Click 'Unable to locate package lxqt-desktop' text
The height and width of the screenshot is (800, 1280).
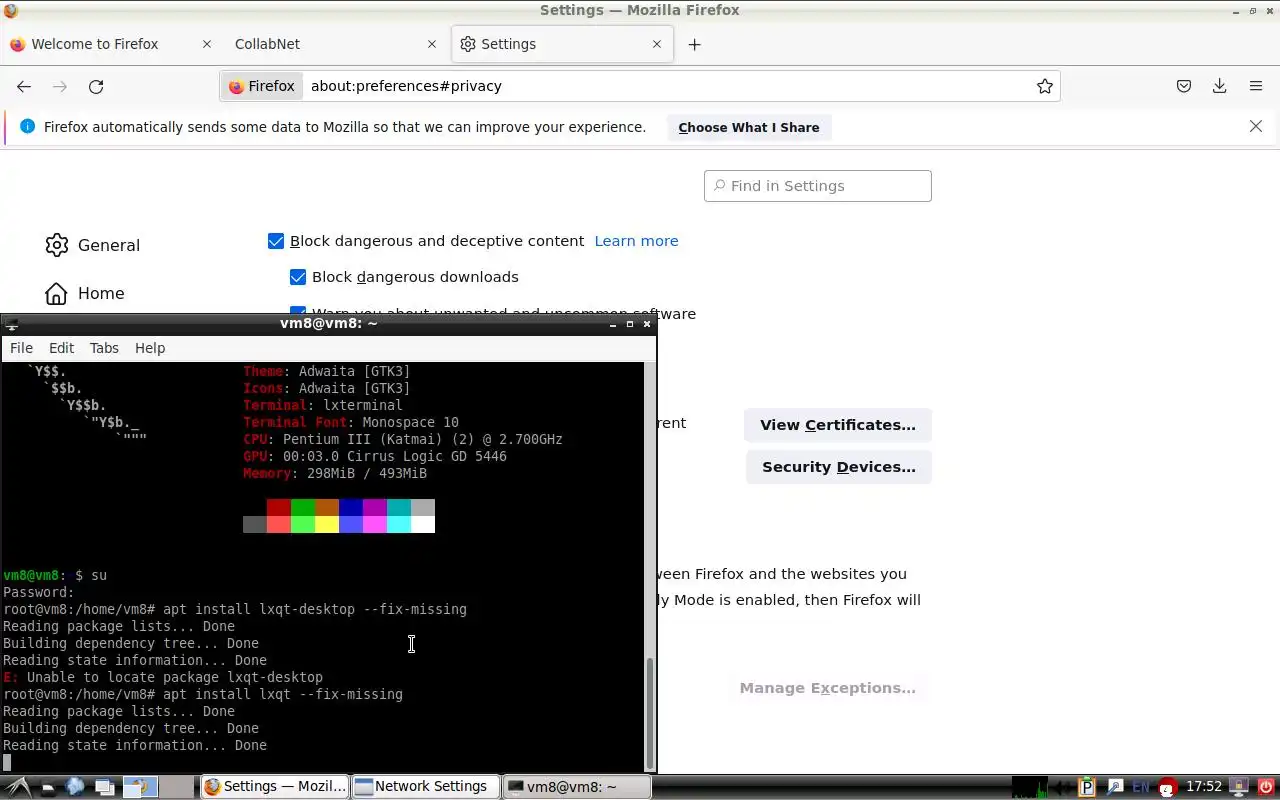pos(175,677)
